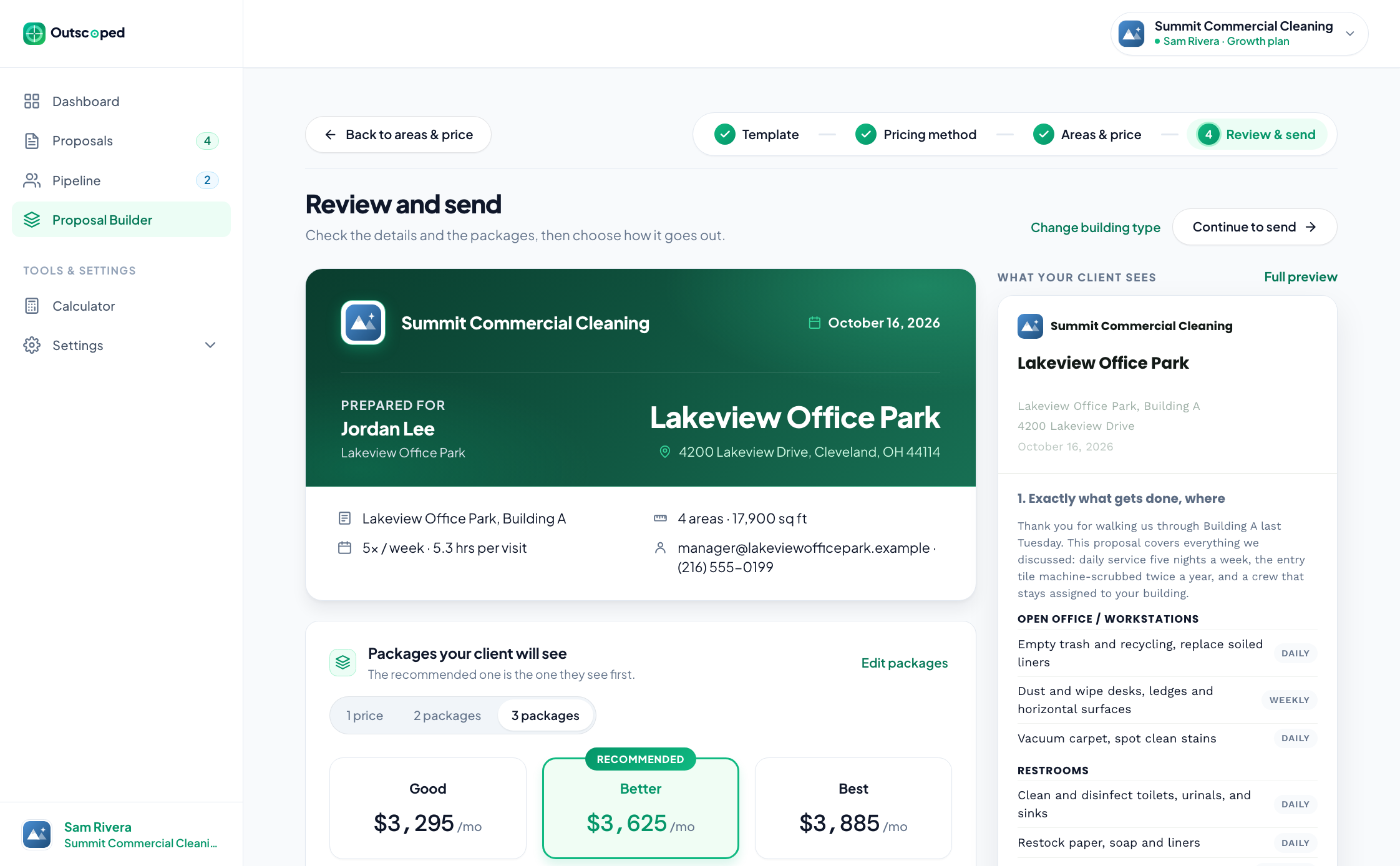Image resolution: width=1400 pixels, height=866 pixels.
Task: Click Summit logo in proposal header
Action: pos(363,323)
